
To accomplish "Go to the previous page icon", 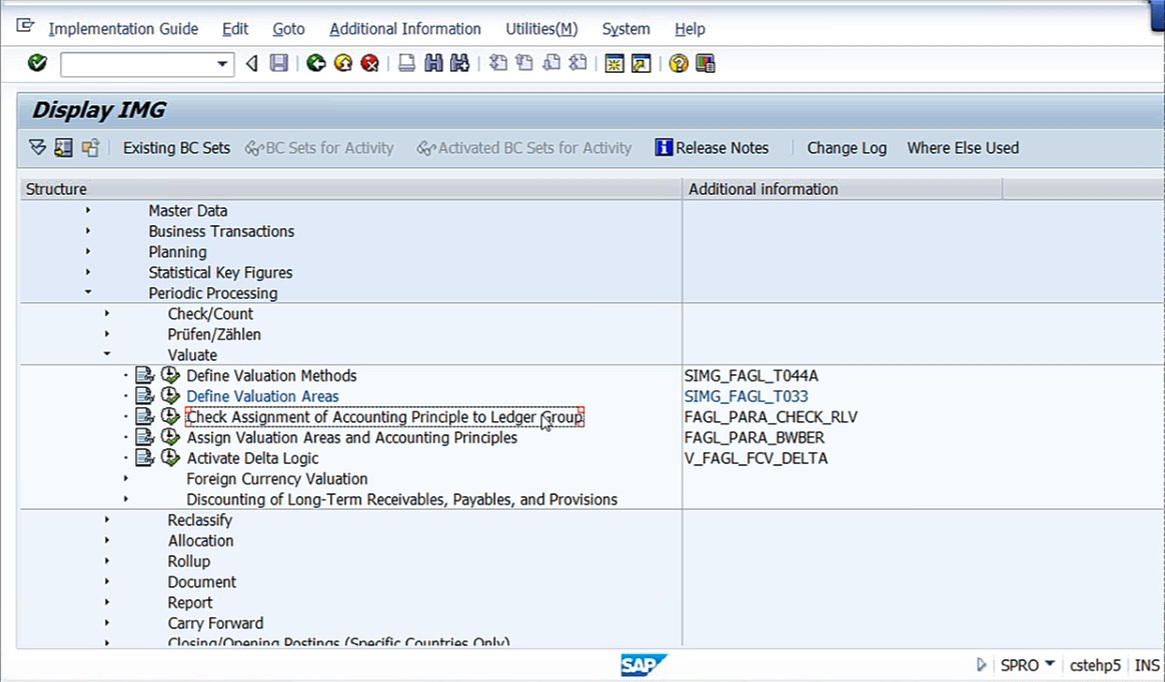I will pos(525,63).
